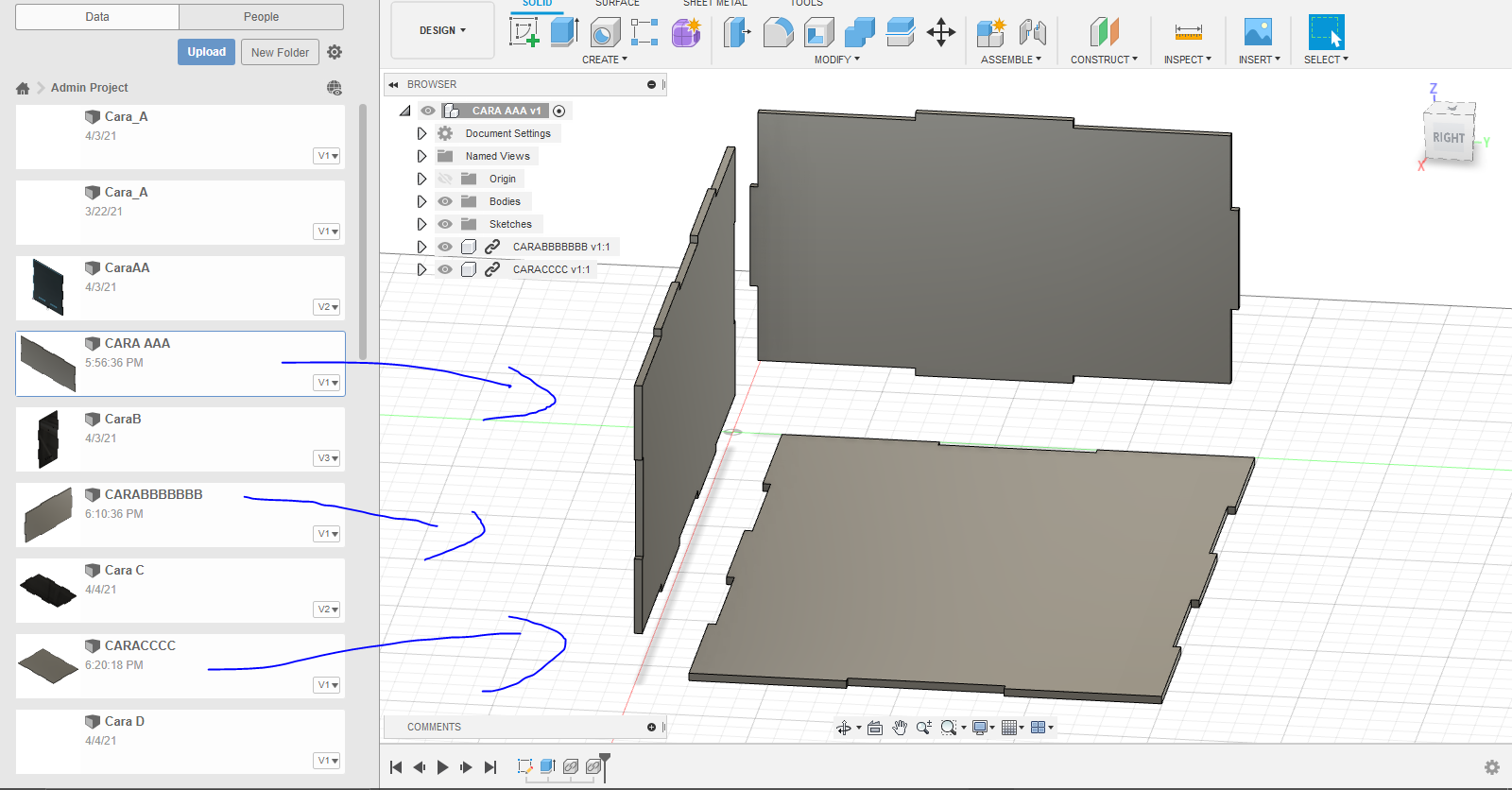Jump to the timeline start

[396, 767]
